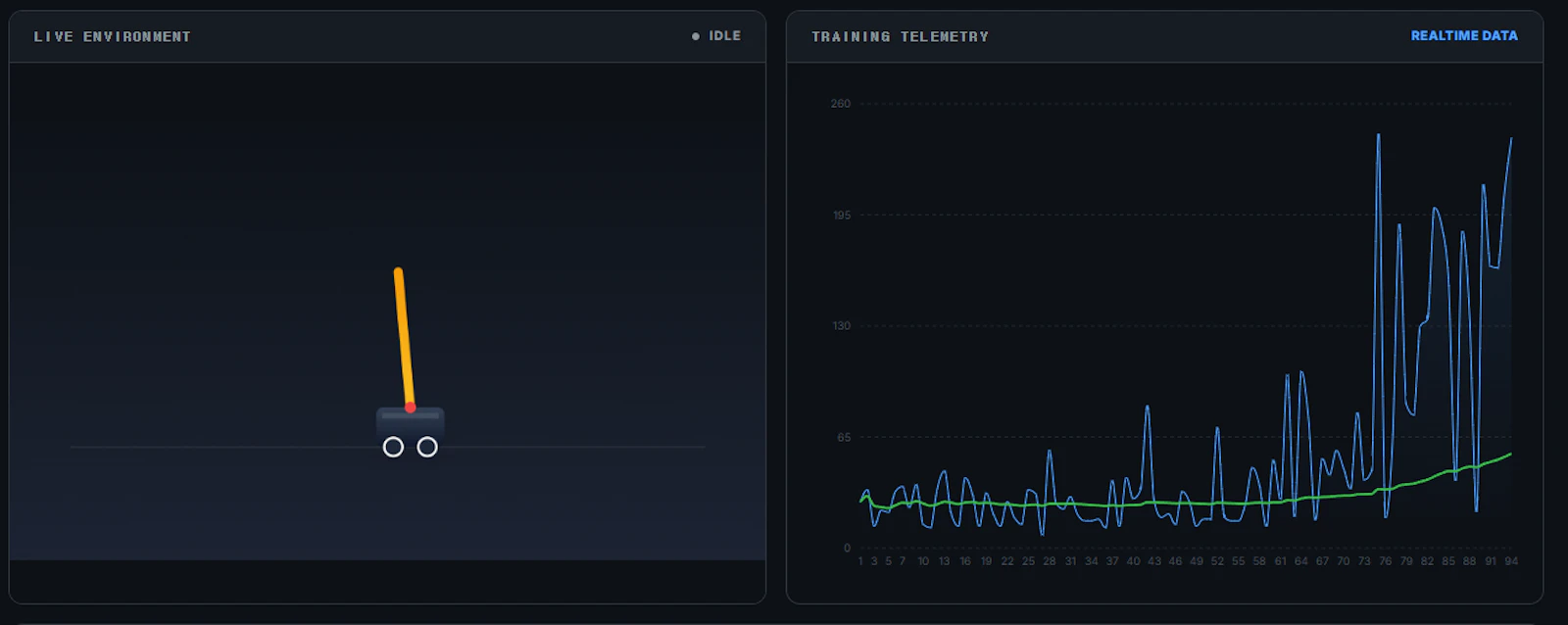Click the cart body under the pole
1568x625 pixels.
click(x=411, y=423)
